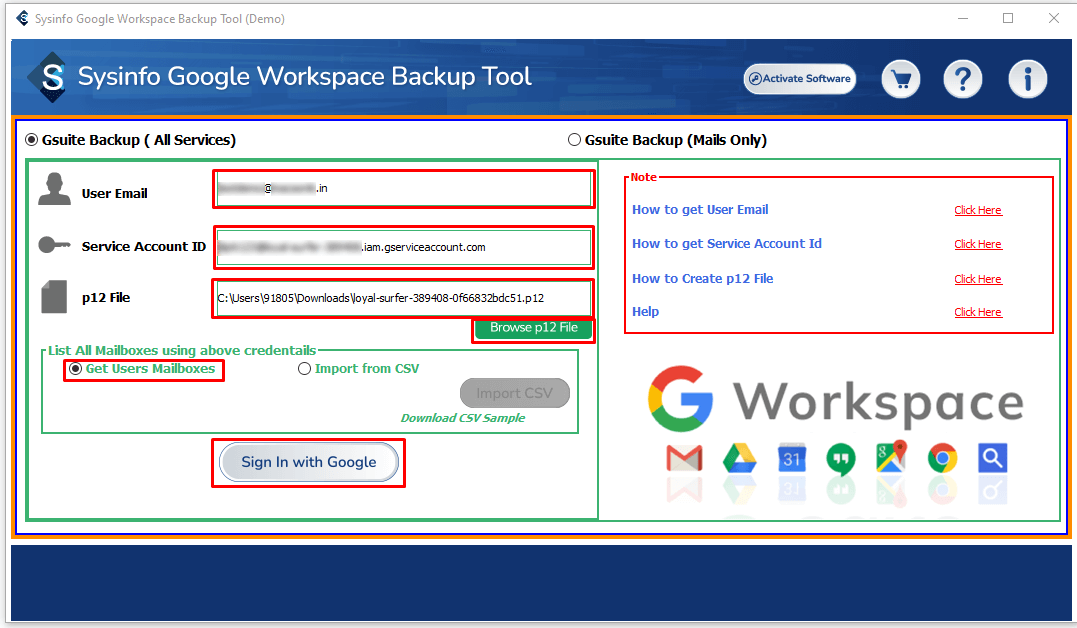Click 'How to get Service Account Id' text
The height and width of the screenshot is (628, 1077).
(727, 244)
